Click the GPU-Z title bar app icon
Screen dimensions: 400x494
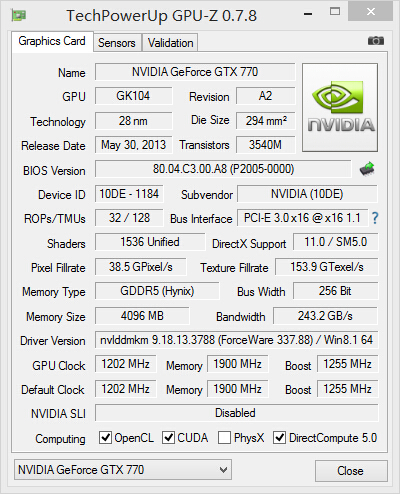tap(19, 15)
